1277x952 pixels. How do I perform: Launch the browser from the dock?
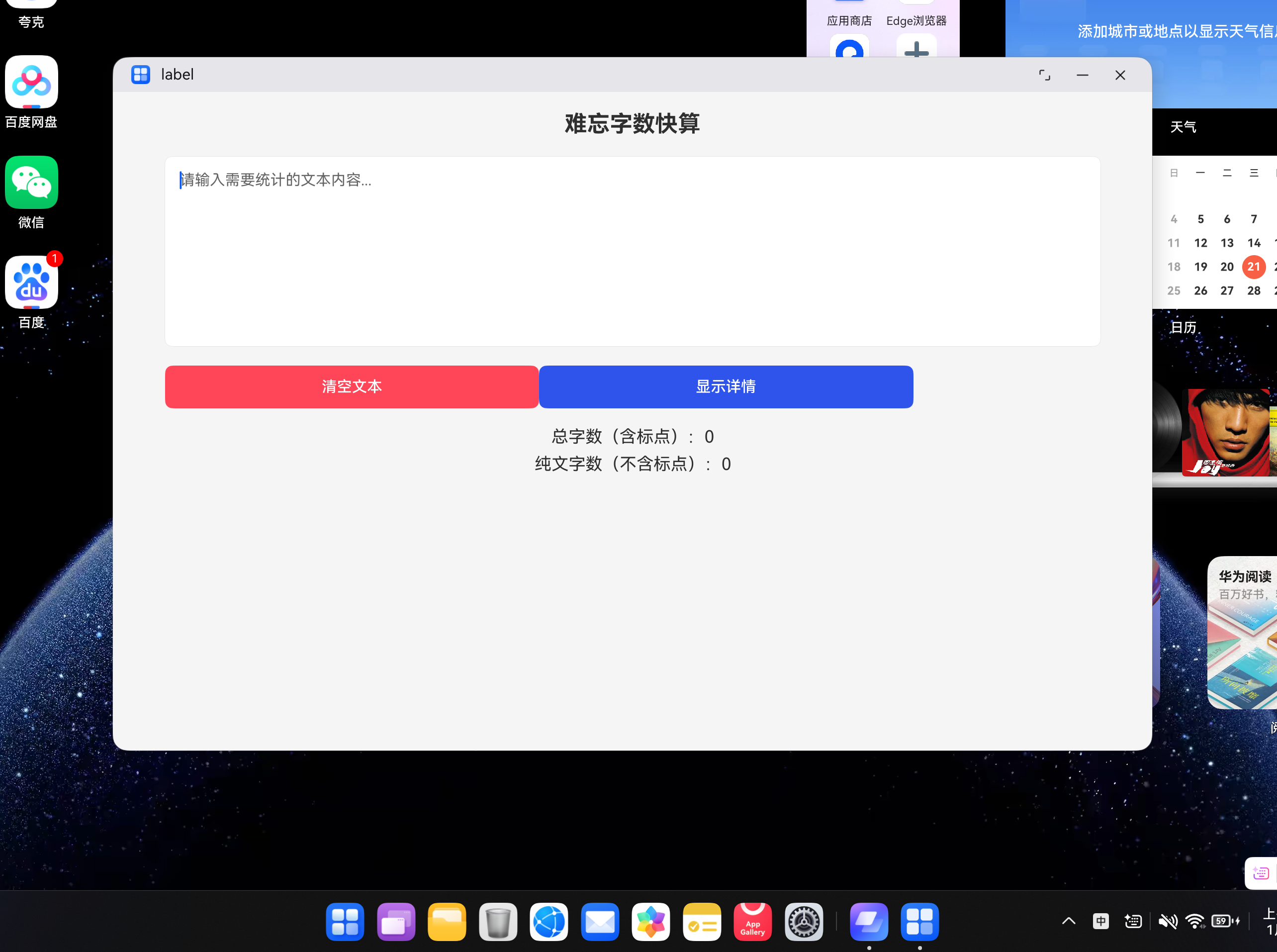(x=549, y=922)
